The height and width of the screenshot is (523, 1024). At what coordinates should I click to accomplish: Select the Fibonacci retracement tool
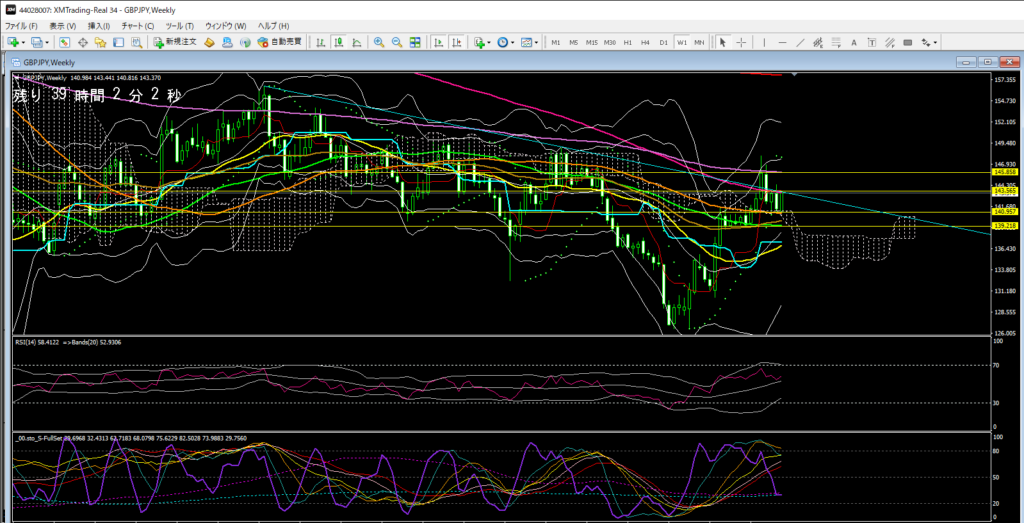pyautogui.click(x=836, y=42)
